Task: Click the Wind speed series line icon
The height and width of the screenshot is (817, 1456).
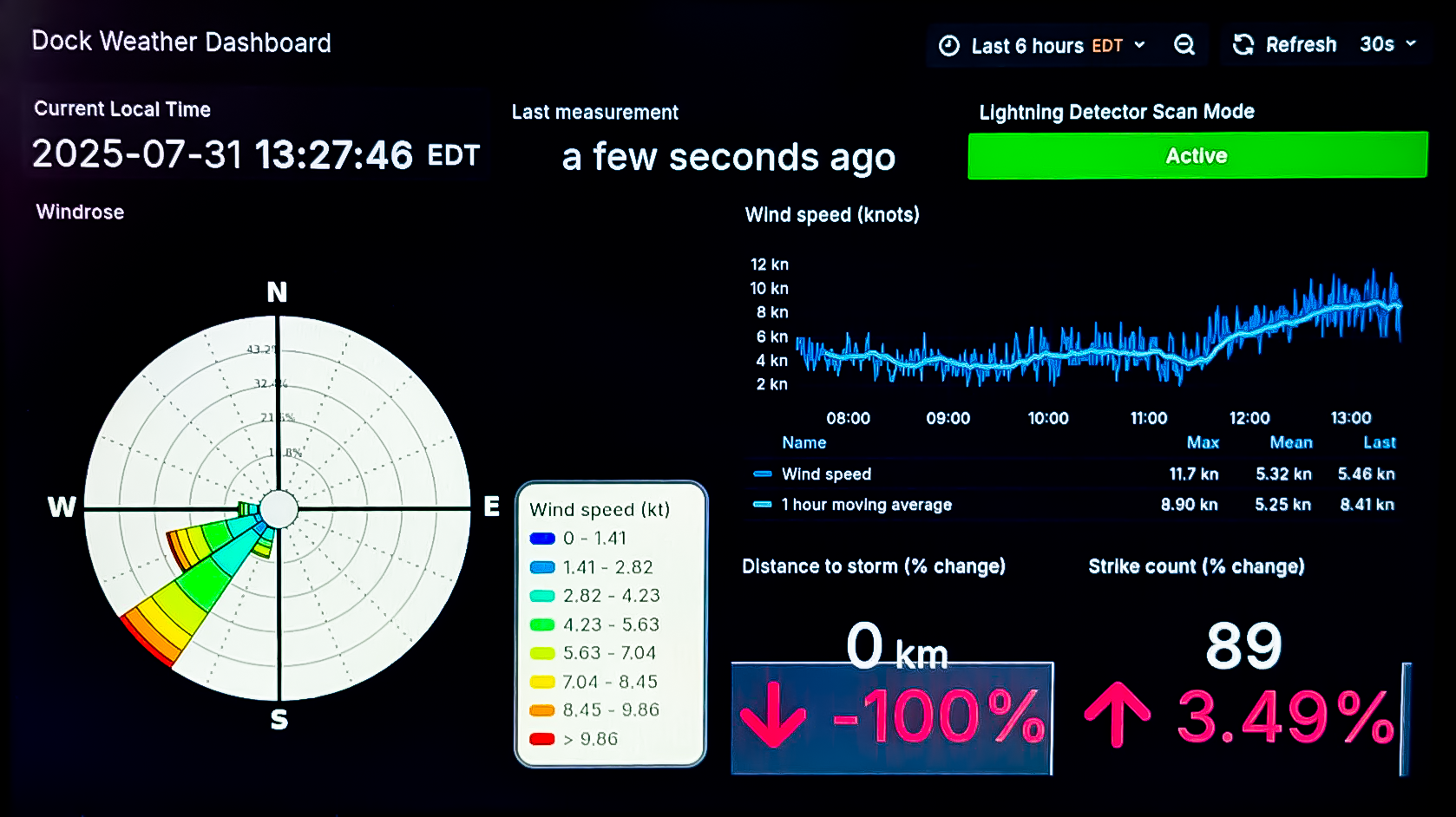Action: pos(763,474)
